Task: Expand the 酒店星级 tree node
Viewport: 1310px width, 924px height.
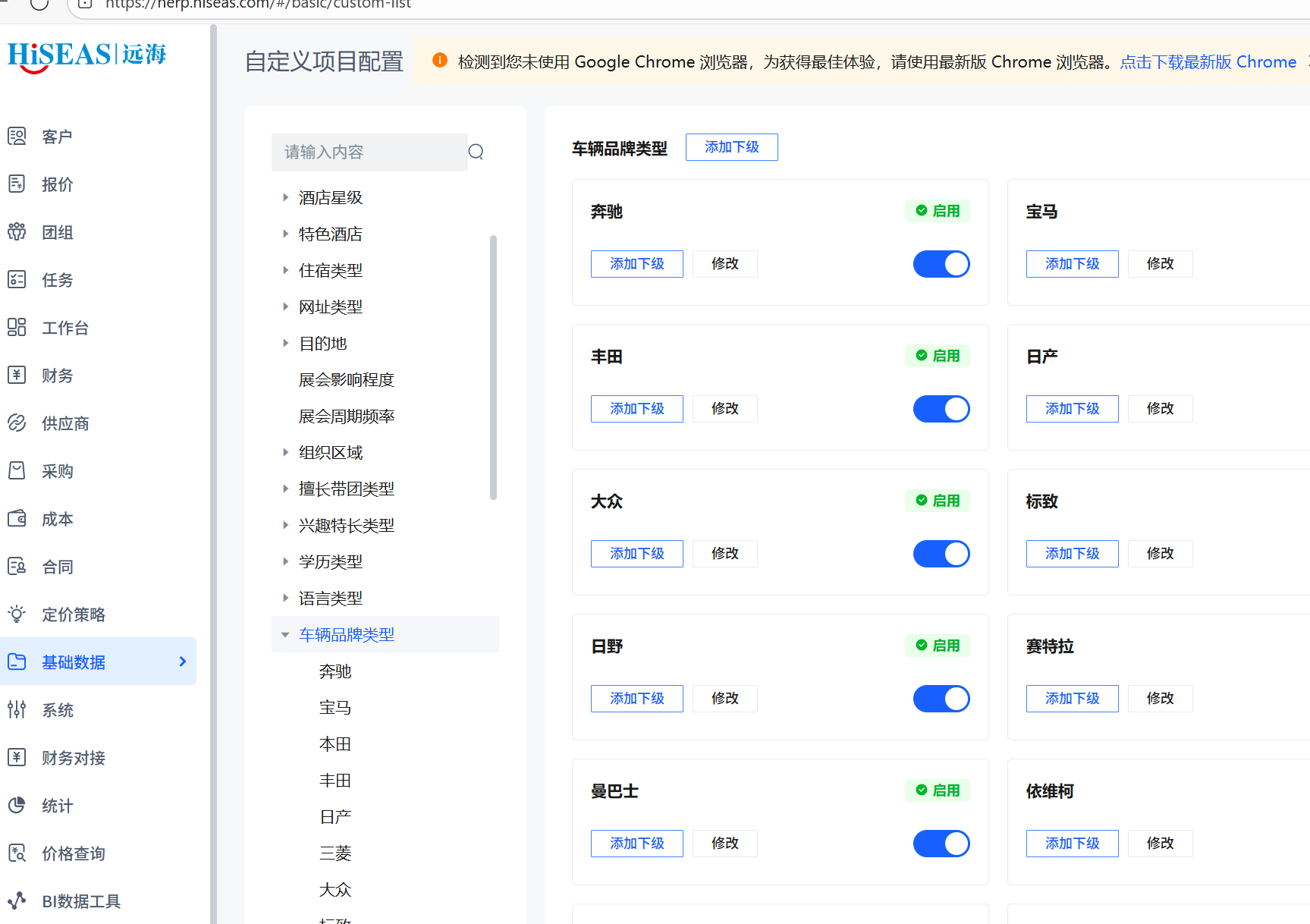Action: pos(286,197)
